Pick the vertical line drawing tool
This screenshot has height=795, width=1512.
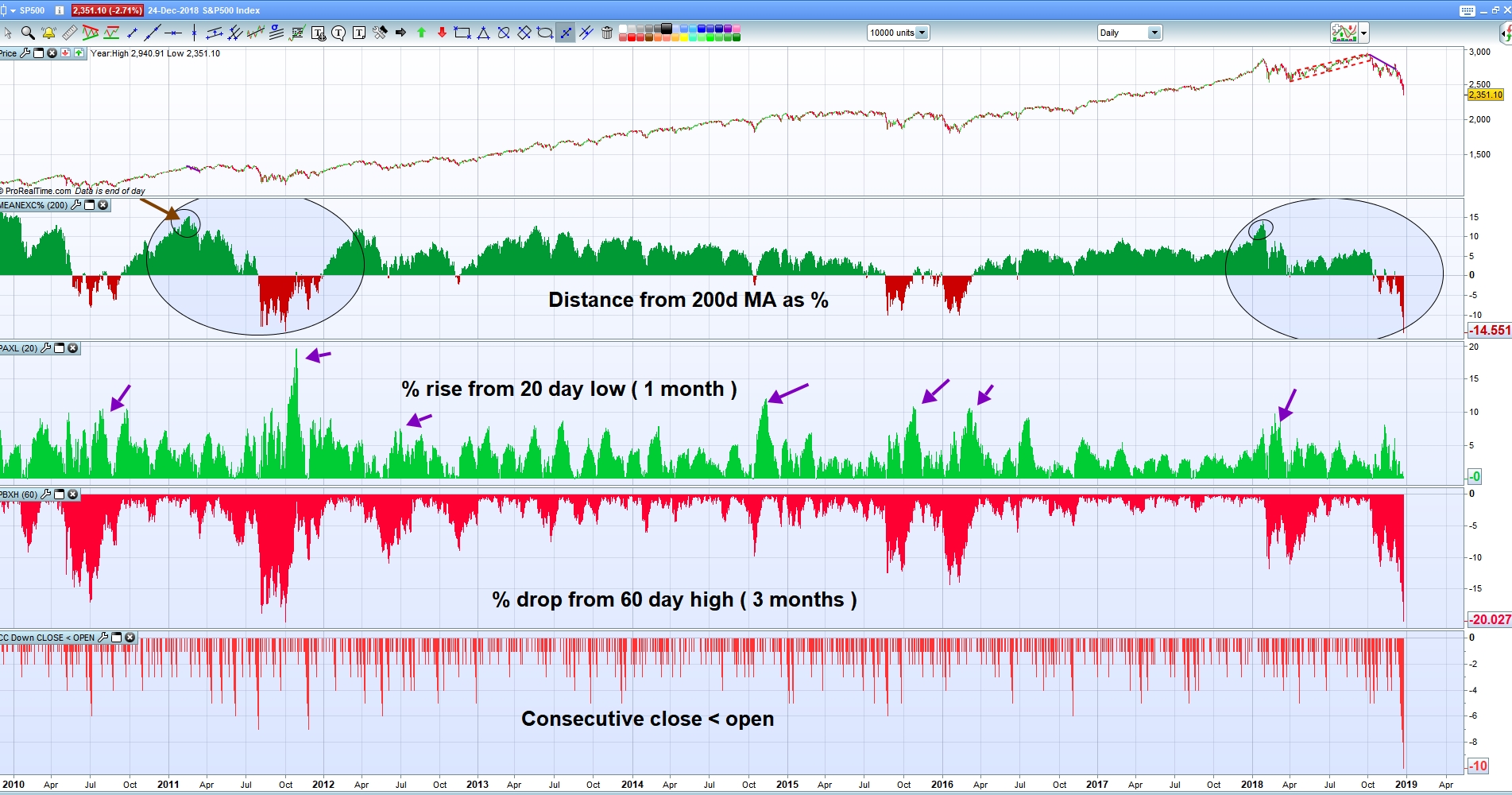click(x=194, y=33)
